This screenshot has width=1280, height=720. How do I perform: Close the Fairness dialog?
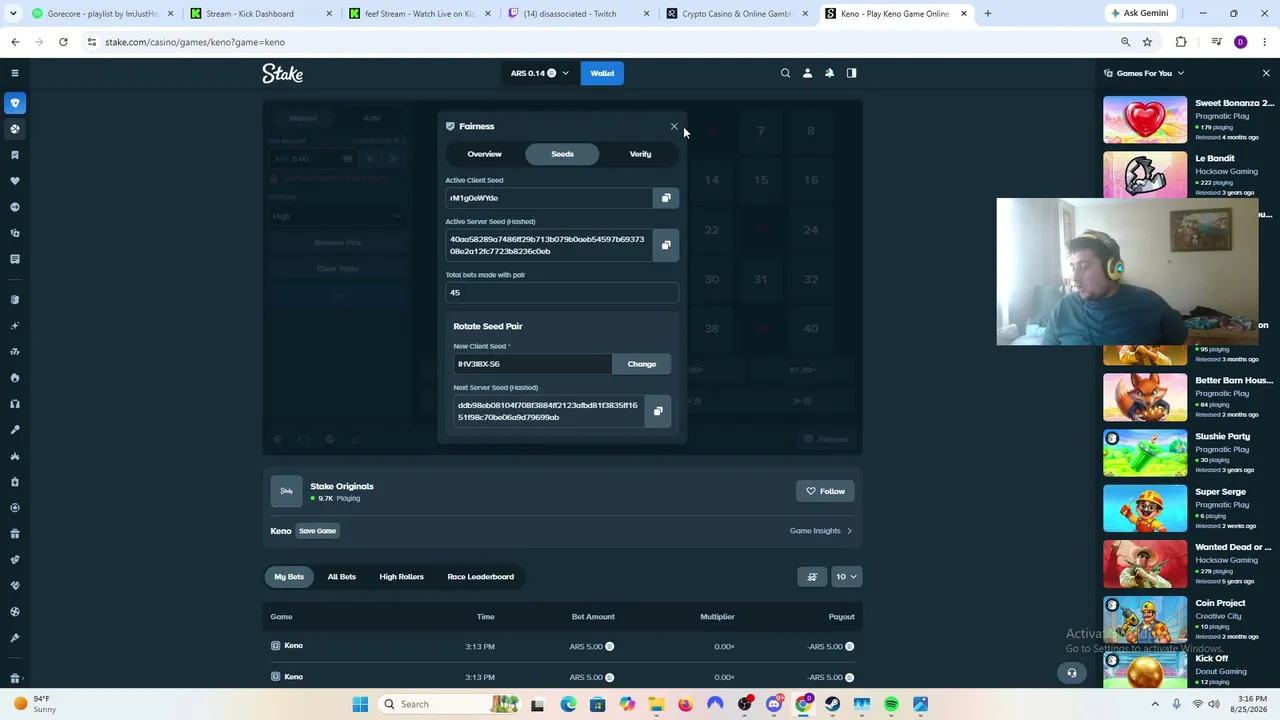[674, 126]
